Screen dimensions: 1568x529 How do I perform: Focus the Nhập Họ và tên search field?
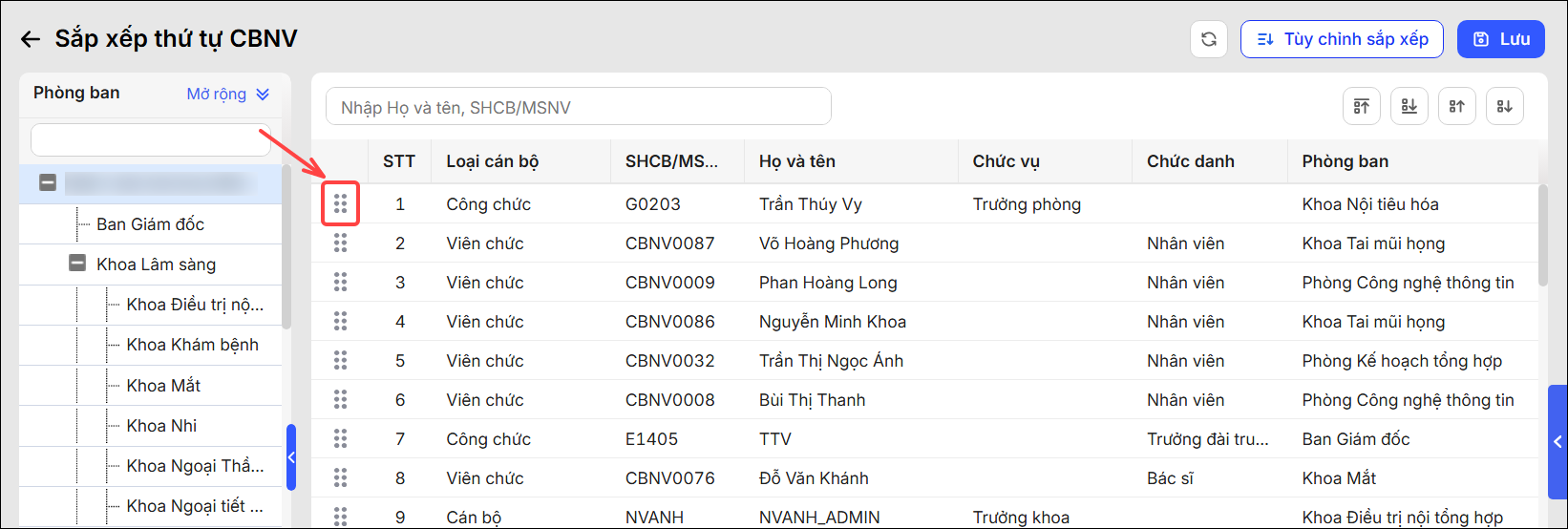point(579,107)
